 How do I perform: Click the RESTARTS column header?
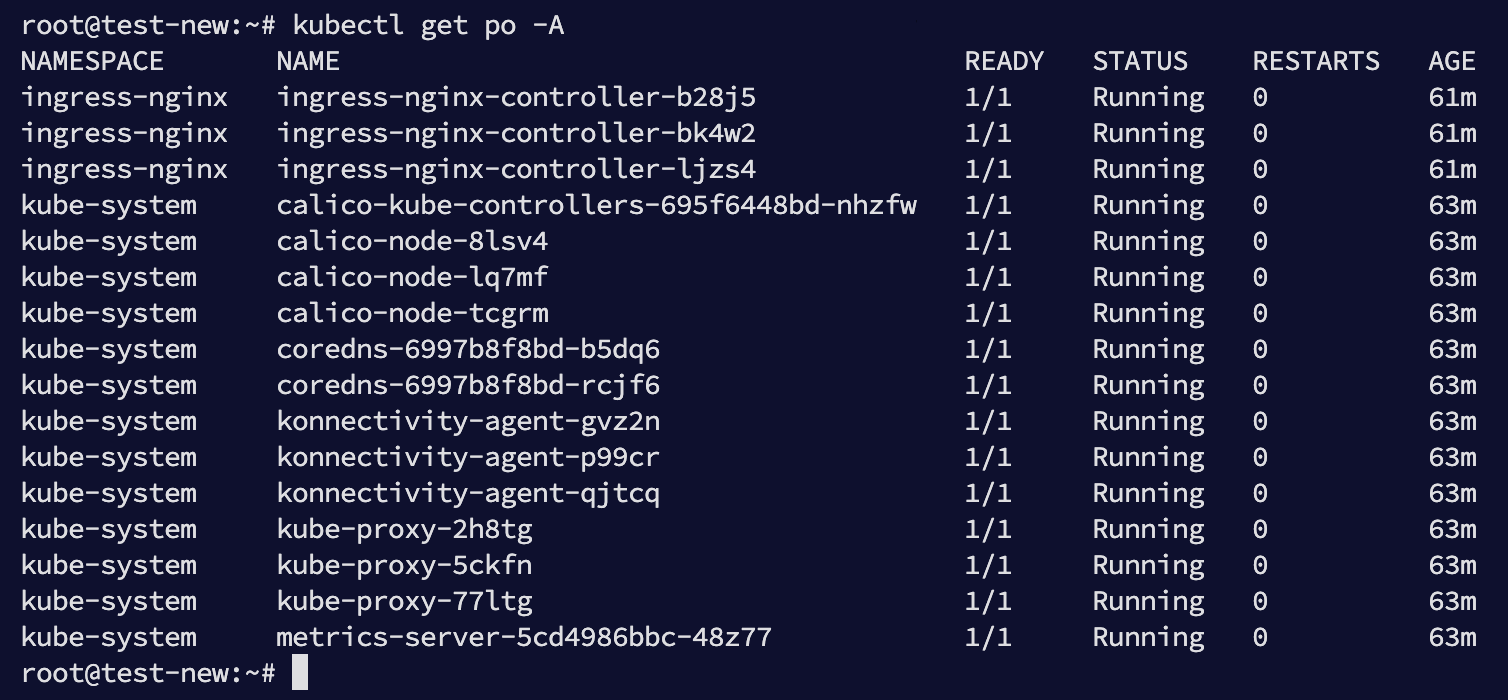pyautogui.click(x=1316, y=61)
